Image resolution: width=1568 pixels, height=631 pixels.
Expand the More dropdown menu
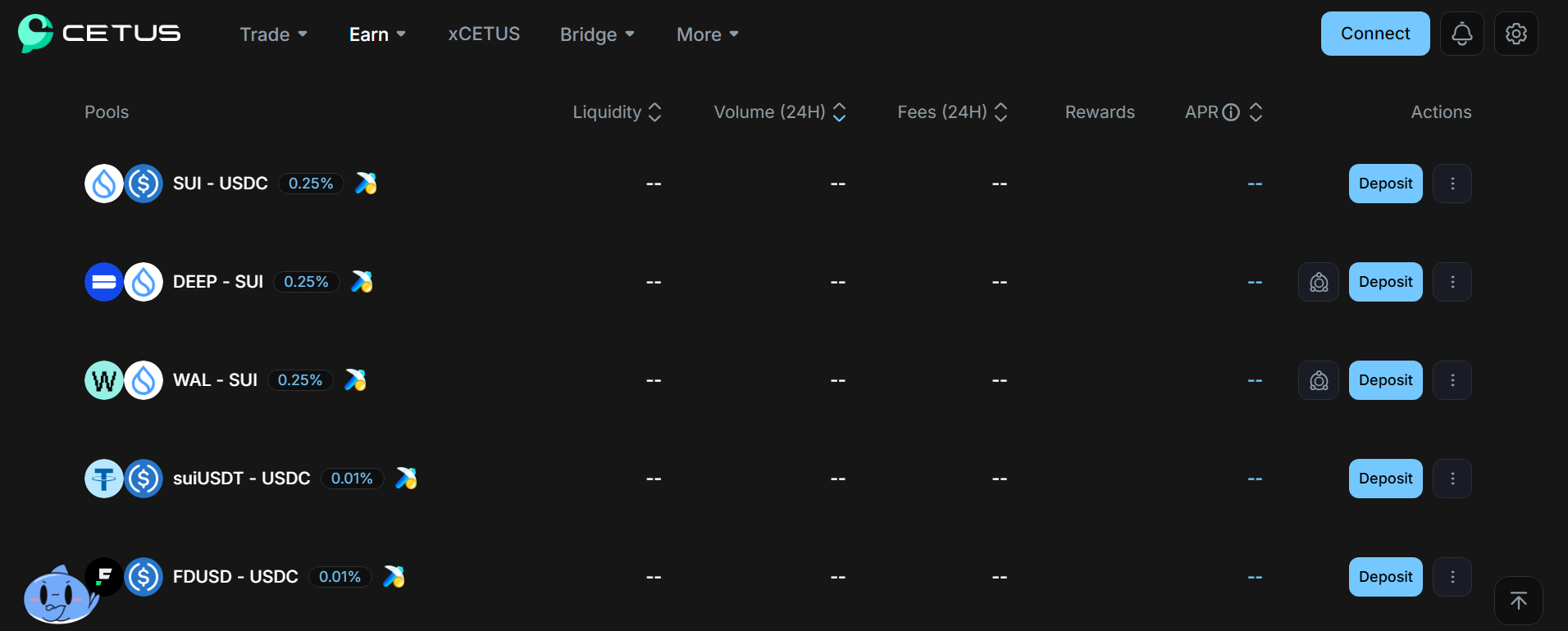tap(708, 34)
